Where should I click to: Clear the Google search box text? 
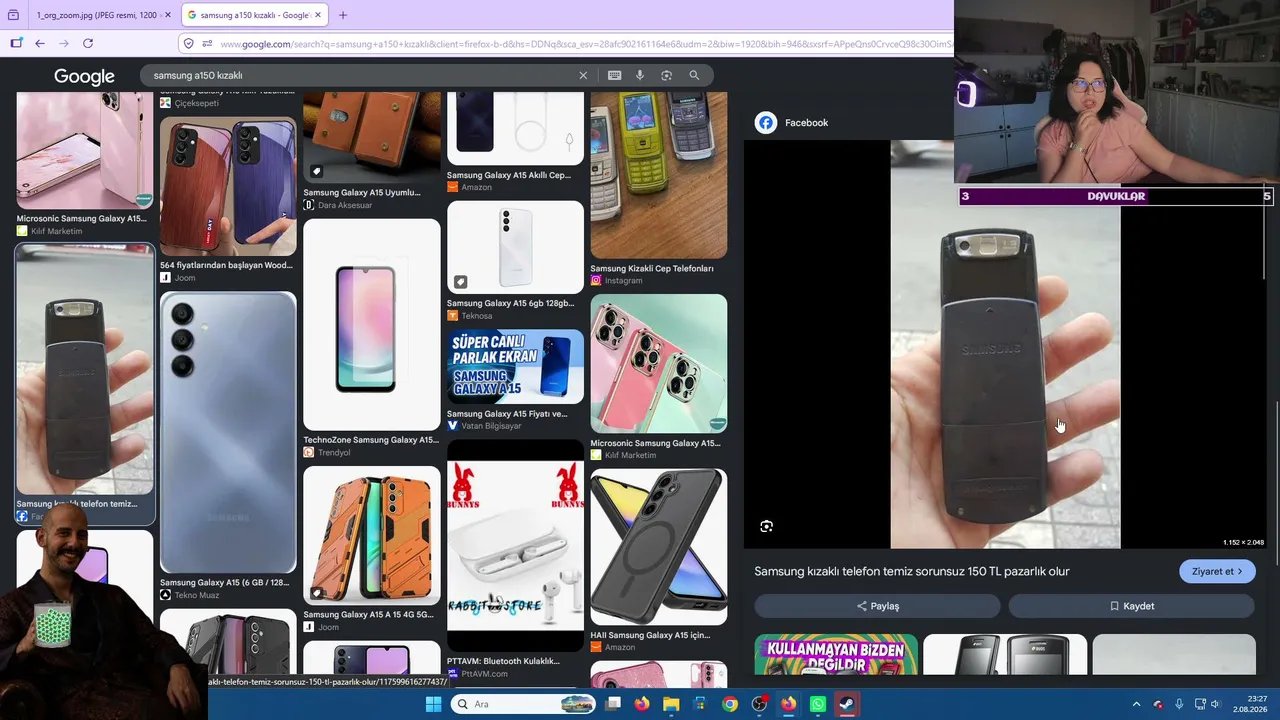(x=583, y=75)
